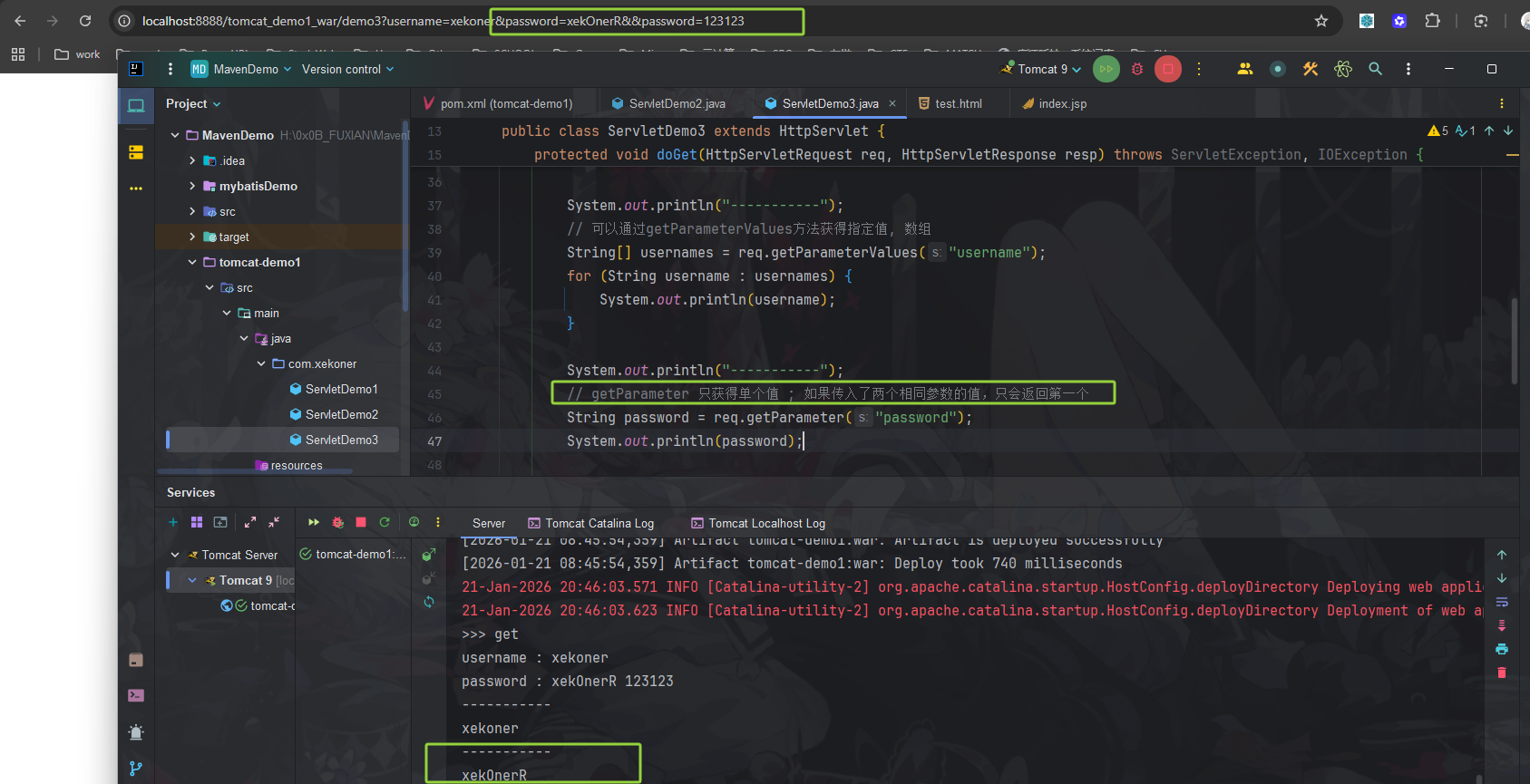The width and height of the screenshot is (1530, 784).
Task: Close the ServletDemo3.java tab
Action: (892, 103)
